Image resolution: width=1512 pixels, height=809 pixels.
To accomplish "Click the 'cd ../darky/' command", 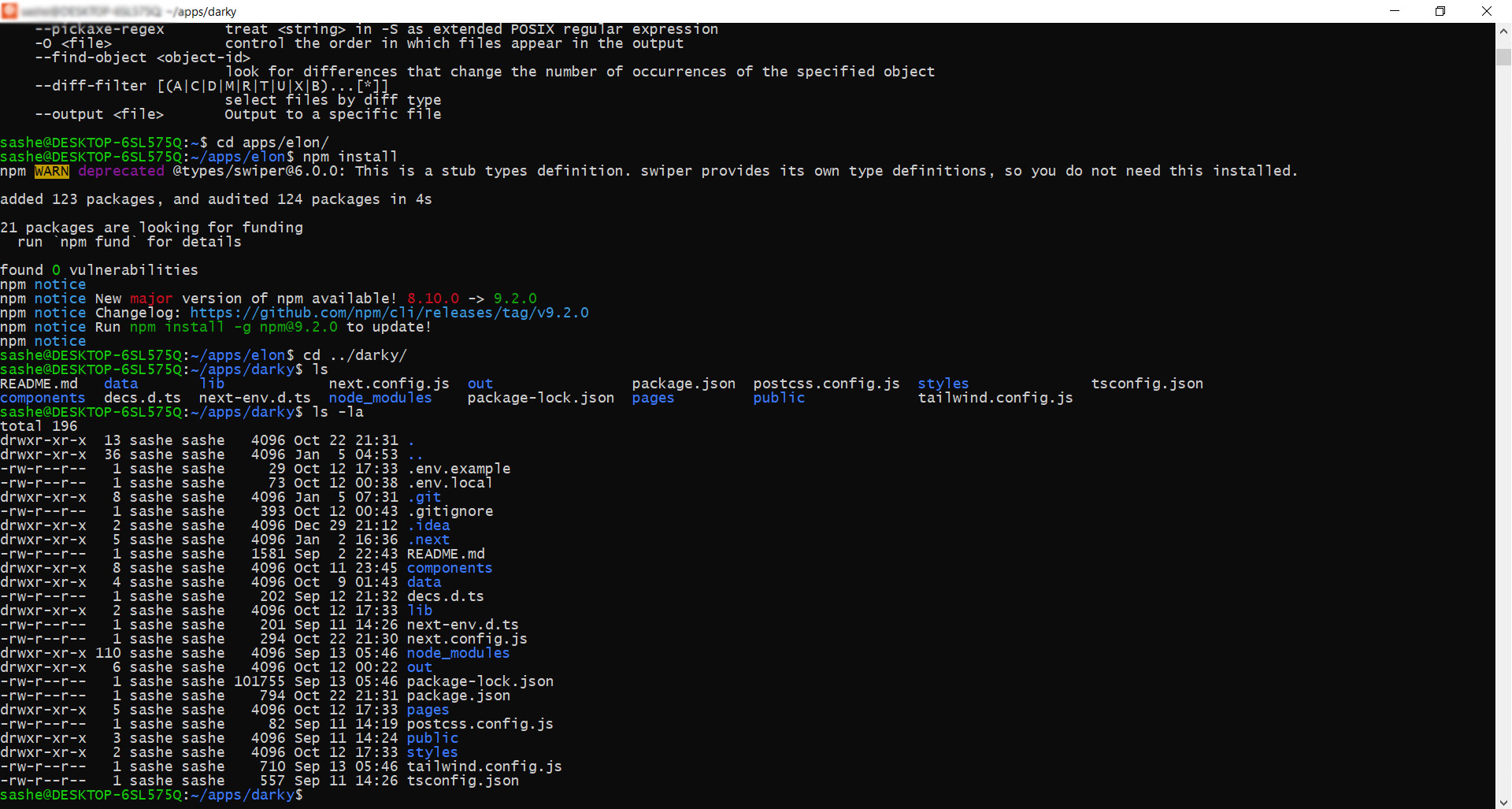I will point(355,355).
